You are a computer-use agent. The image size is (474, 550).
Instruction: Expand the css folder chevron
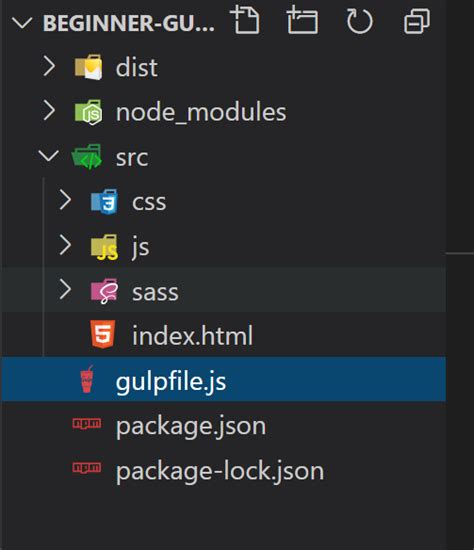[x=65, y=200]
